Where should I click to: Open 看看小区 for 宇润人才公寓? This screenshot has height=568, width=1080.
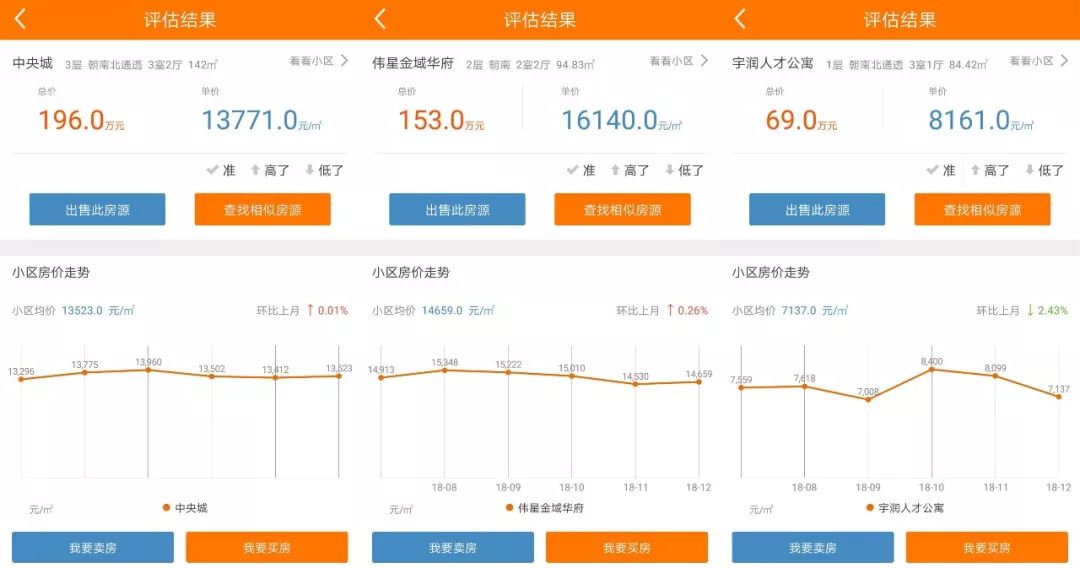pos(1039,61)
